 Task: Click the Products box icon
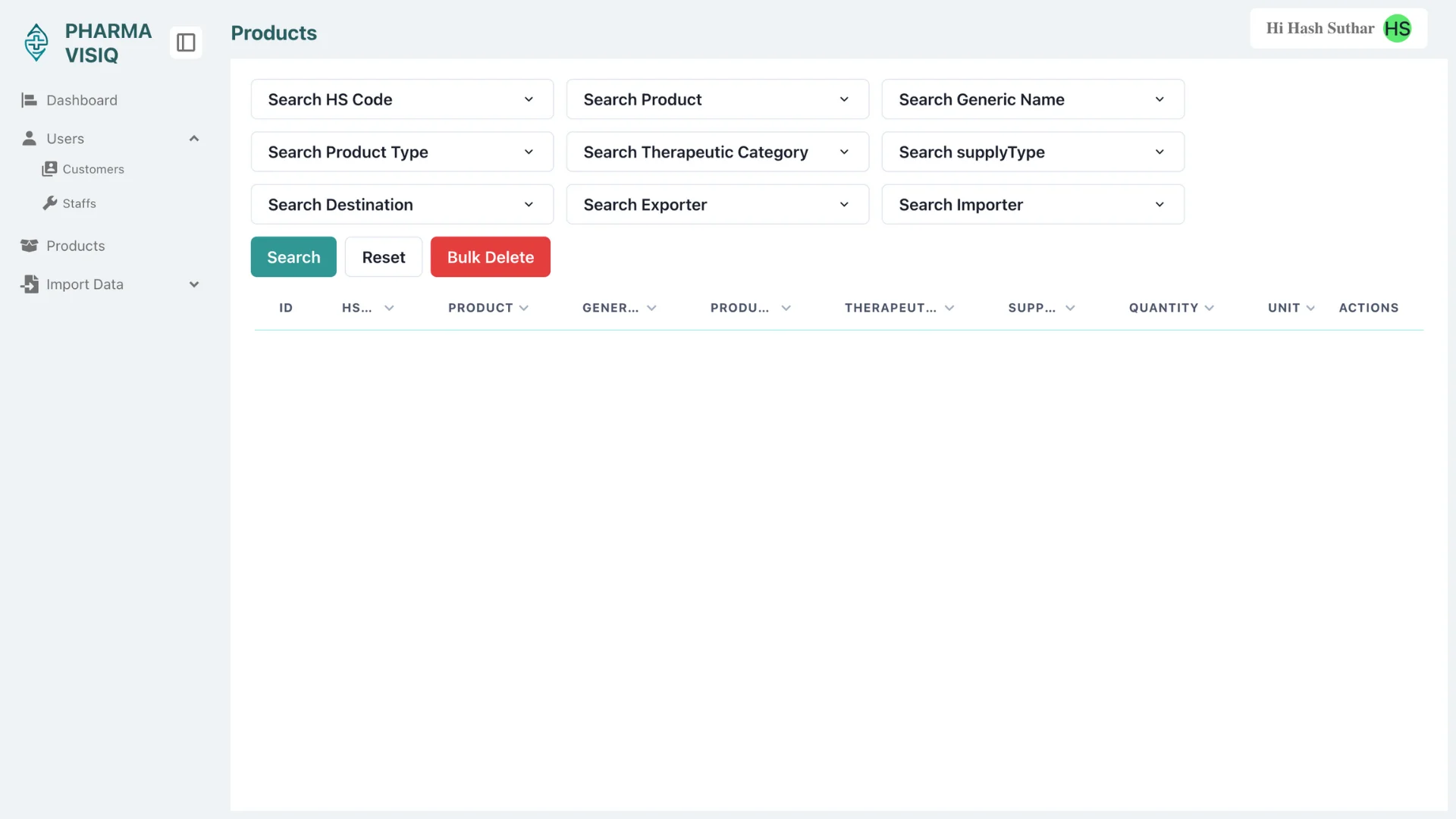coord(29,246)
